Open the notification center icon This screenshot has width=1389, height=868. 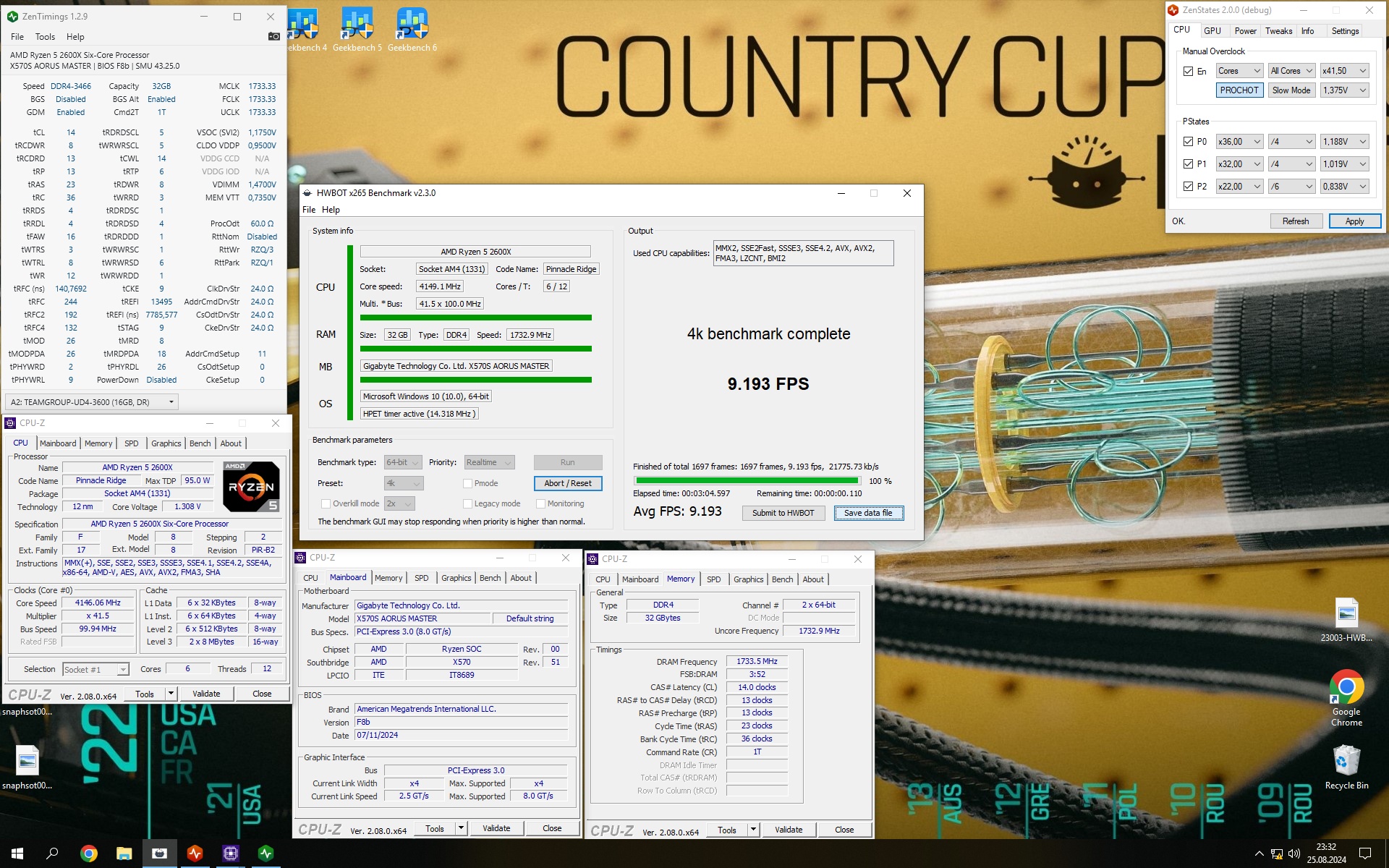[1365, 854]
